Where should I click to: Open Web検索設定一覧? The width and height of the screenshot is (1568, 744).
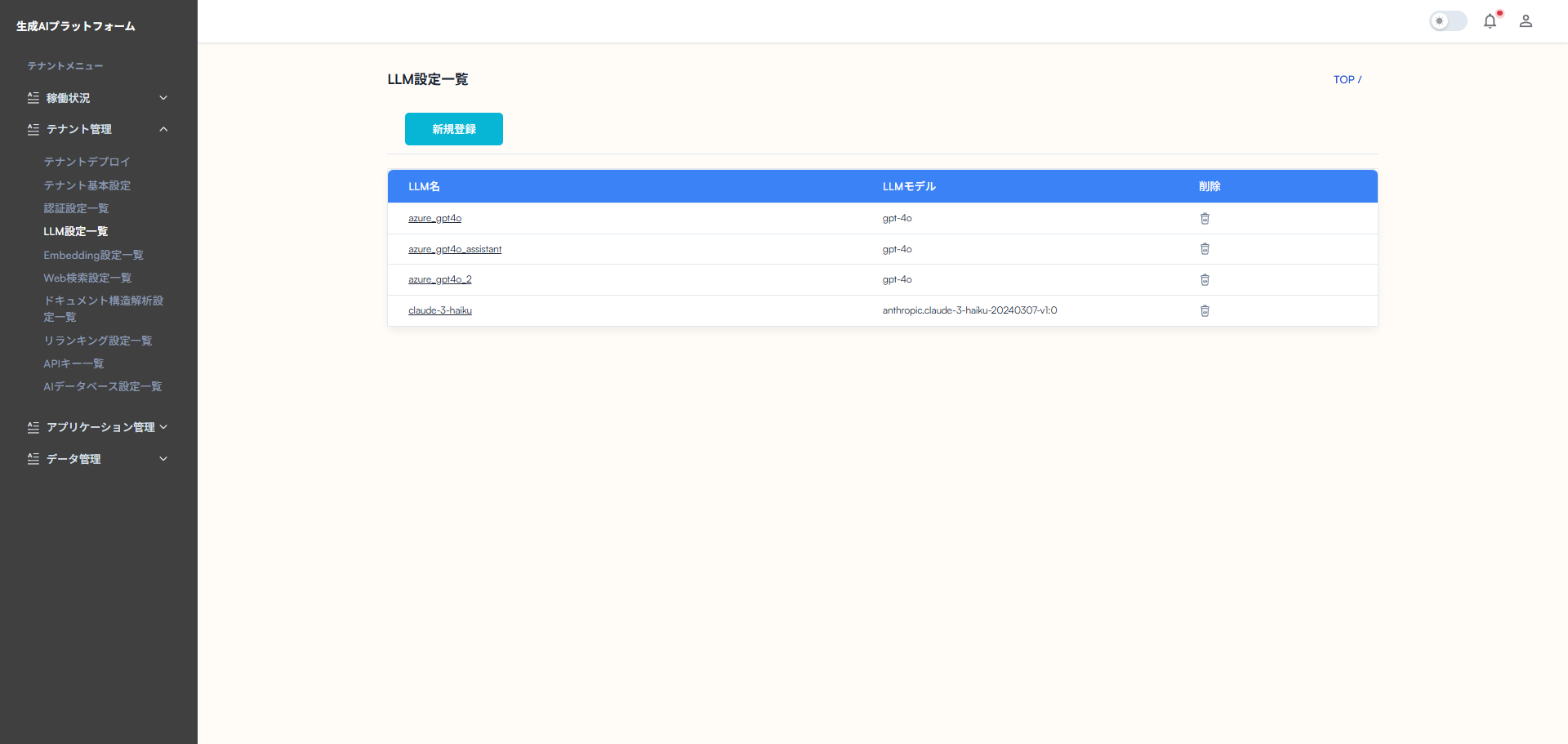click(x=87, y=278)
